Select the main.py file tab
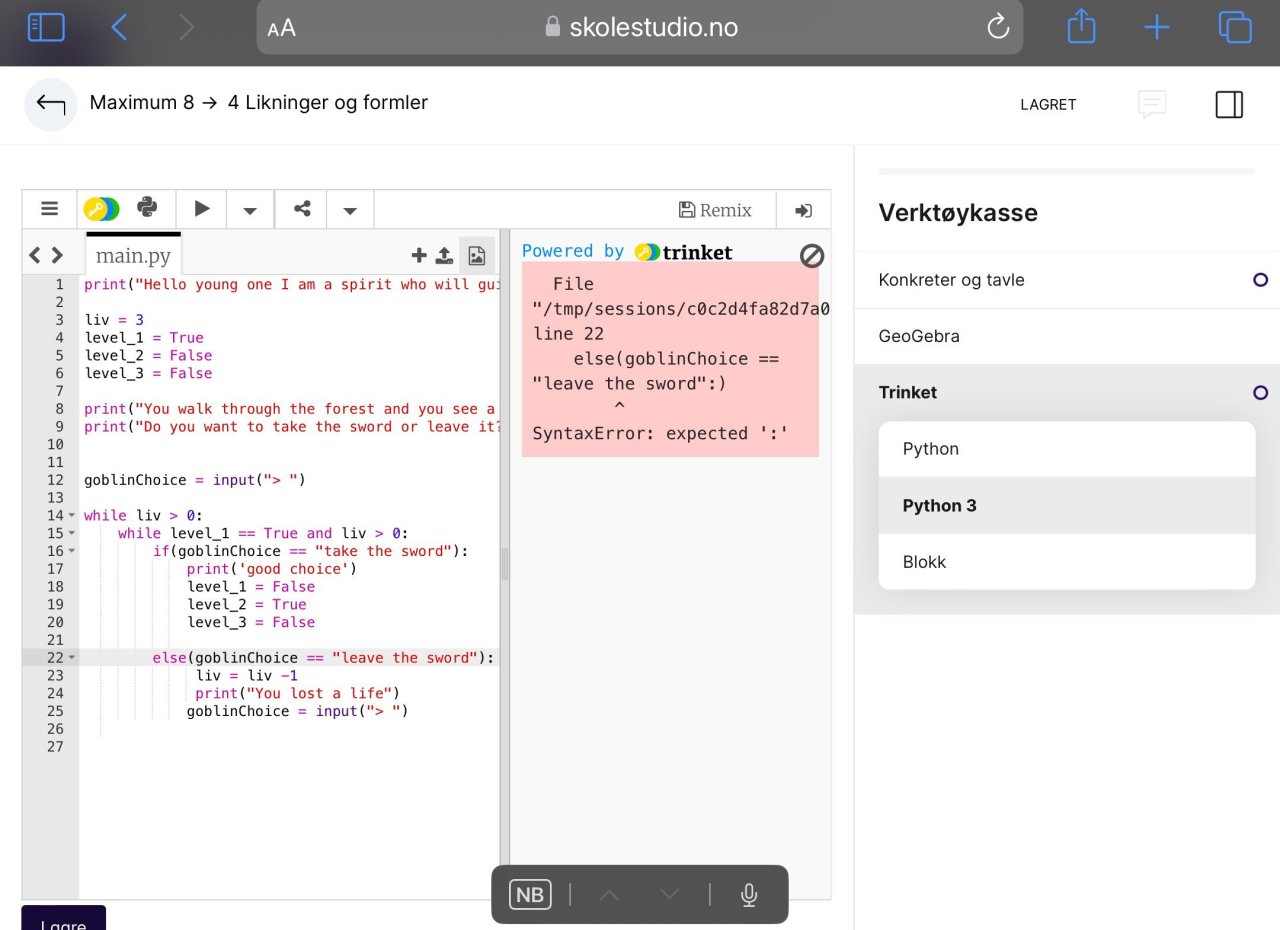Screen dimensions: 1280x930 tap(133, 256)
